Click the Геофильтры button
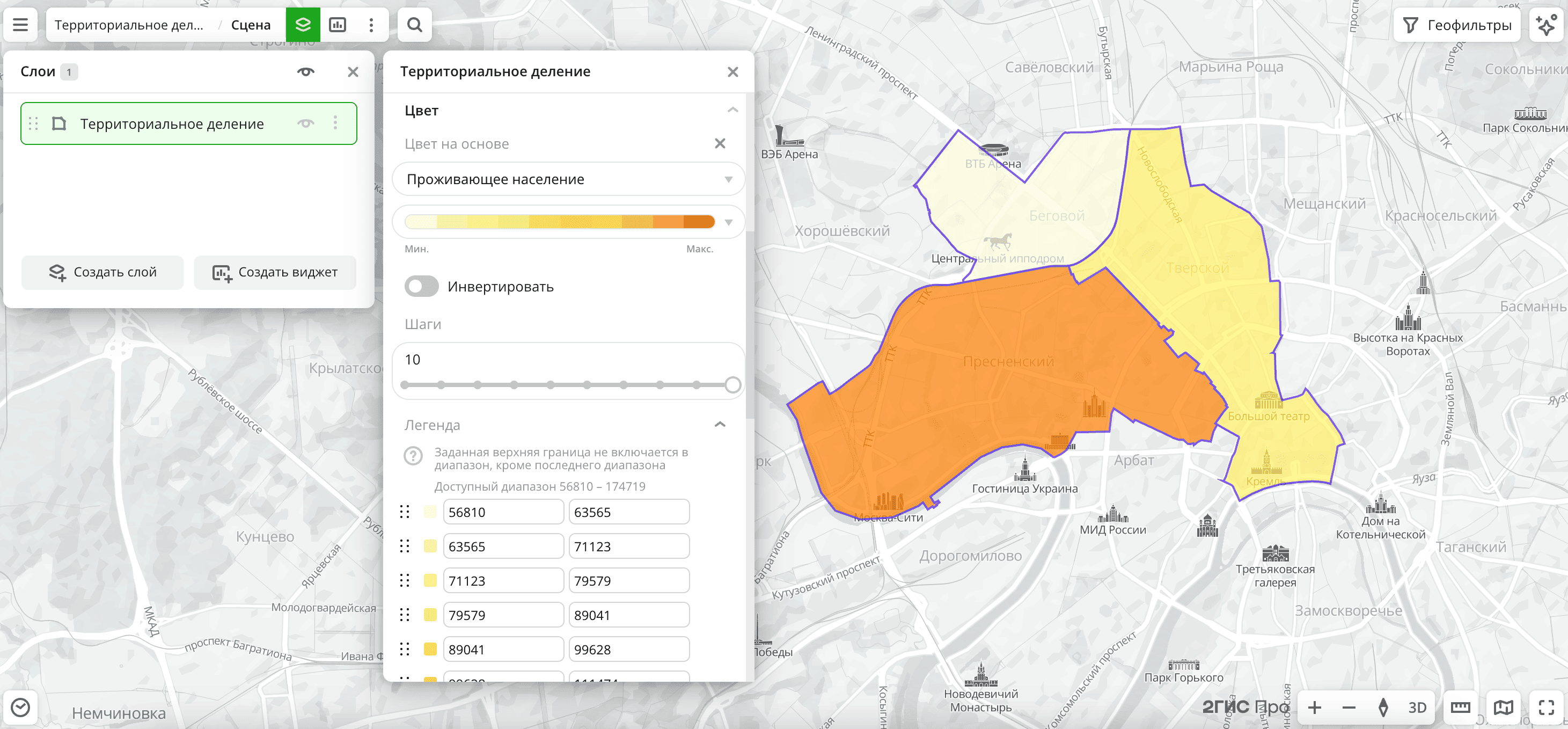Image resolution: width=1568 pixels, height=729 pixels. coord(1456,25)
